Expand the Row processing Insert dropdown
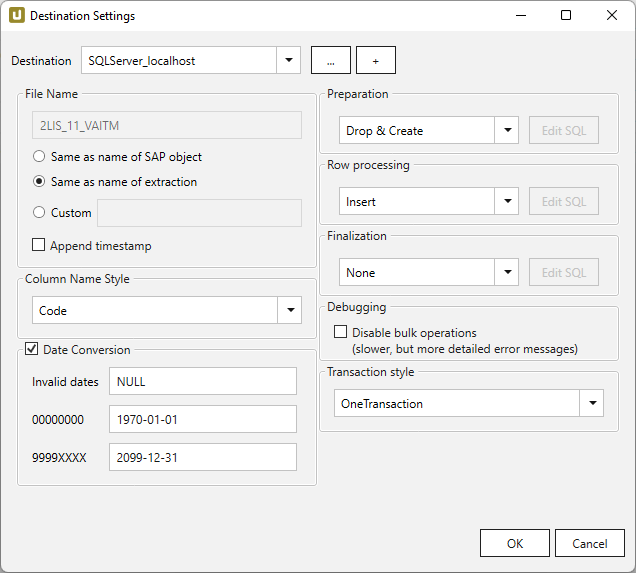636x573 pixels. [507, 201]
